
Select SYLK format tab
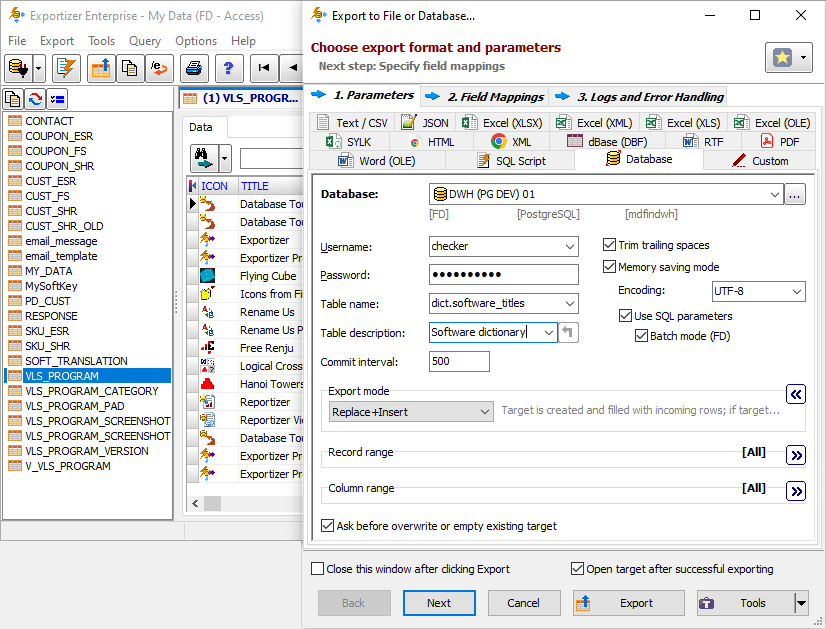click(350, 142)
